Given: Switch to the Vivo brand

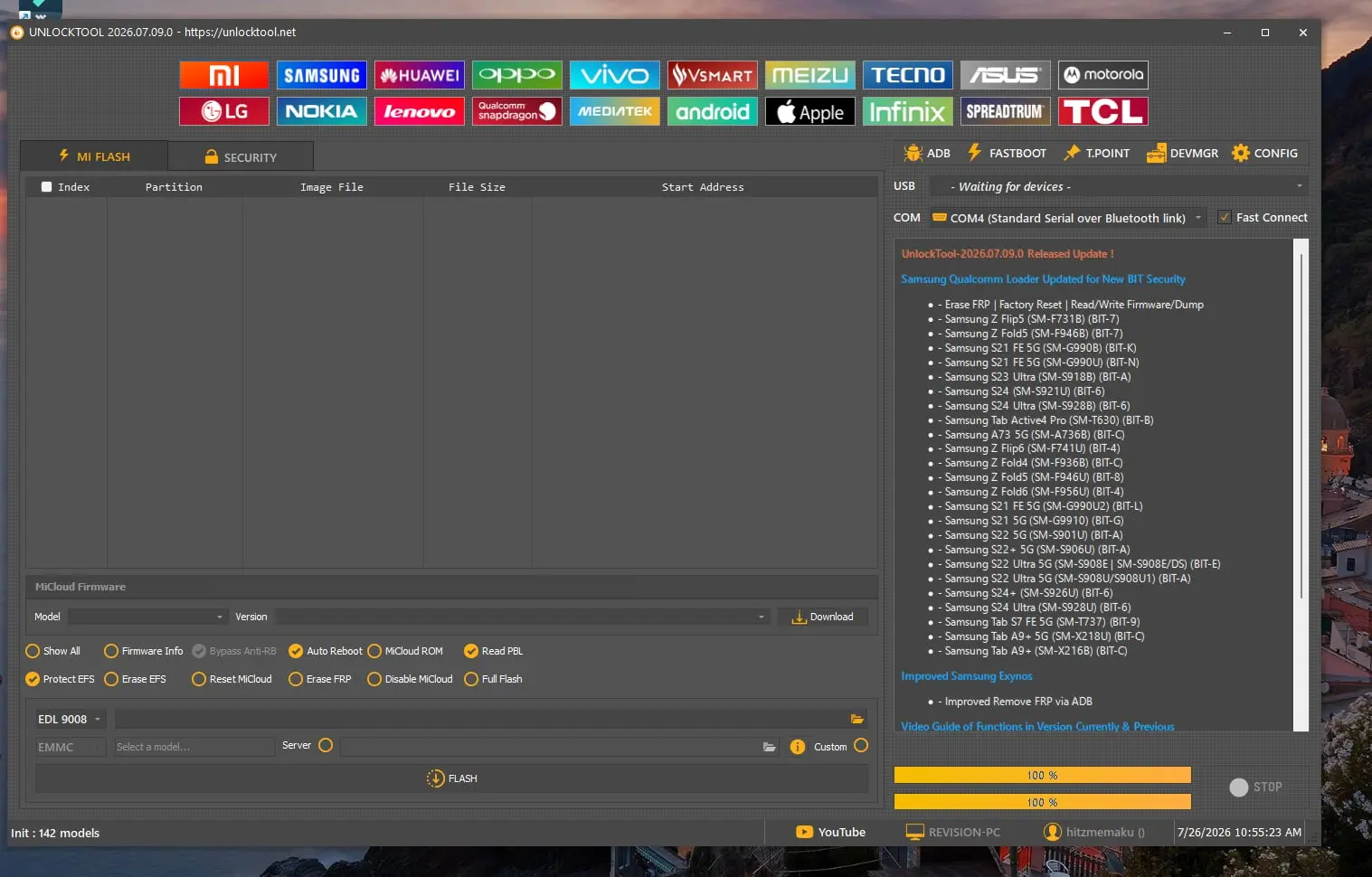Looking at the screenshot, I should click(615, 75).
